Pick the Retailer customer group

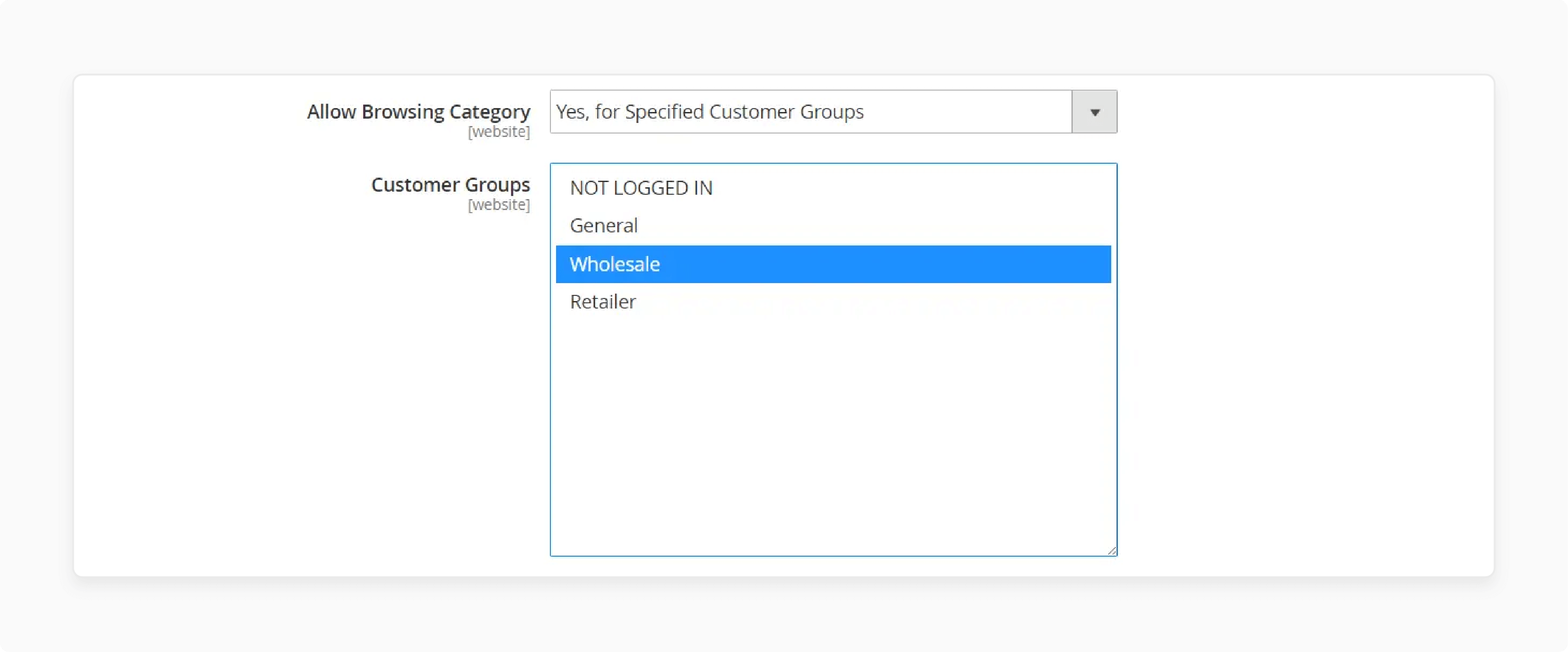tap(833, 302)
